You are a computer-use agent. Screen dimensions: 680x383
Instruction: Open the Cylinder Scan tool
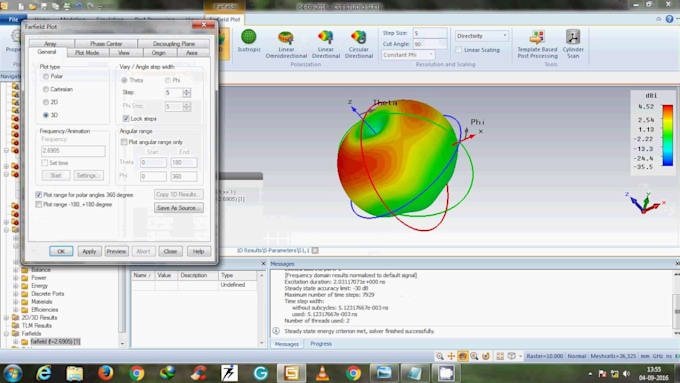pos(573,44)
